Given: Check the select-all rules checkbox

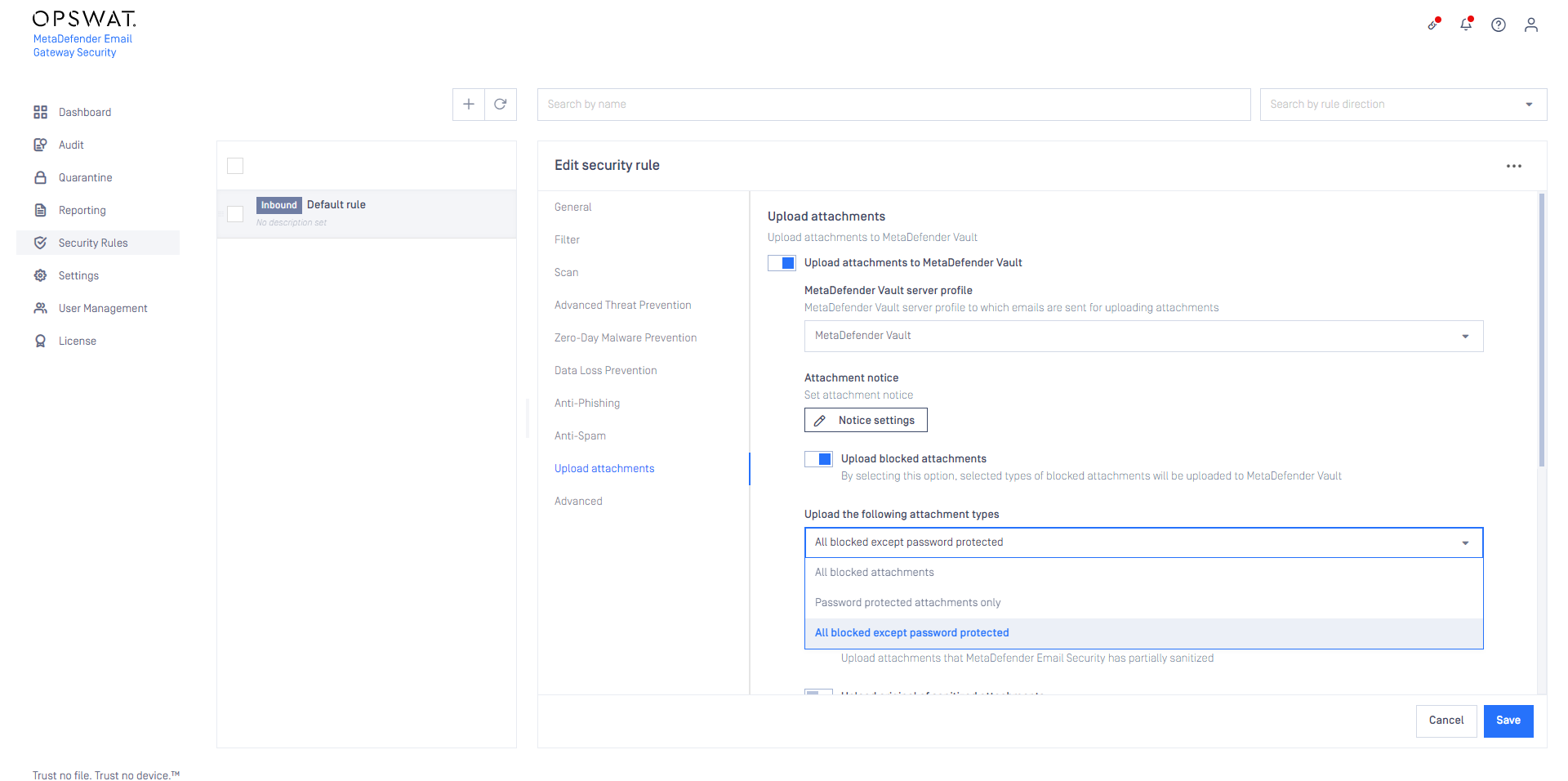Looking at the screenshot, I should click(235, 166).
